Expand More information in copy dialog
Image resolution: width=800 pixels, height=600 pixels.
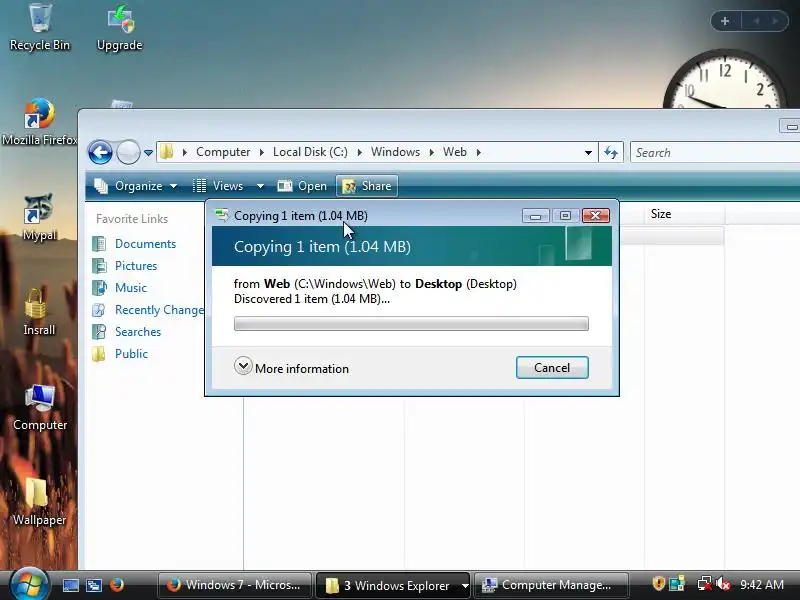click(x=291, y=368)
